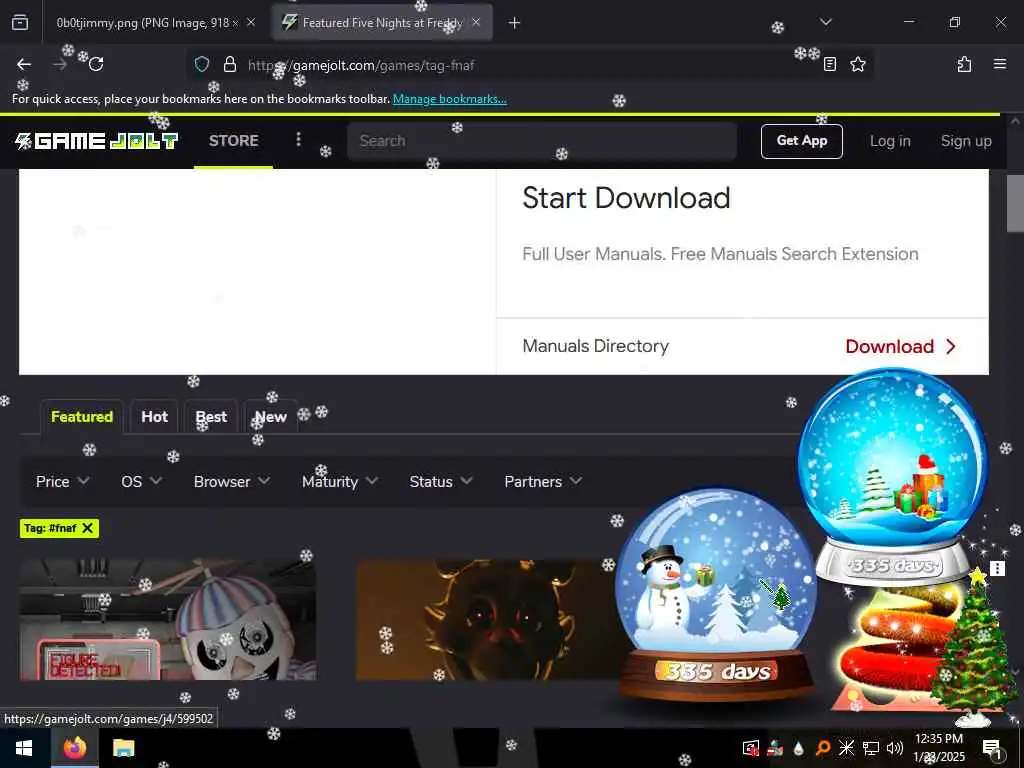
Task: Open the network tray icon
Action: pos(871,748)
